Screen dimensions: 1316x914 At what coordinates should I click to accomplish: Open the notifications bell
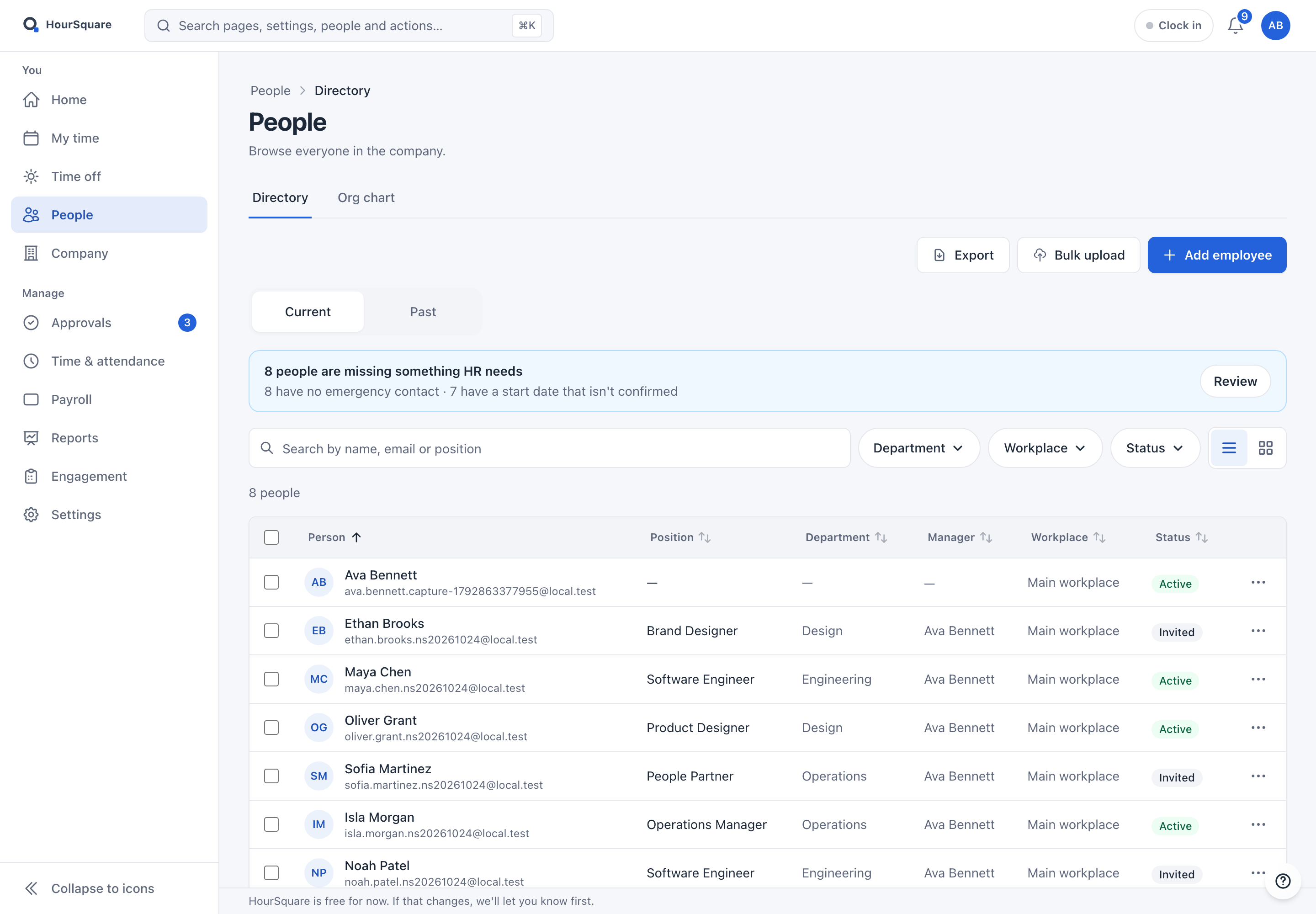point(1235,26)
